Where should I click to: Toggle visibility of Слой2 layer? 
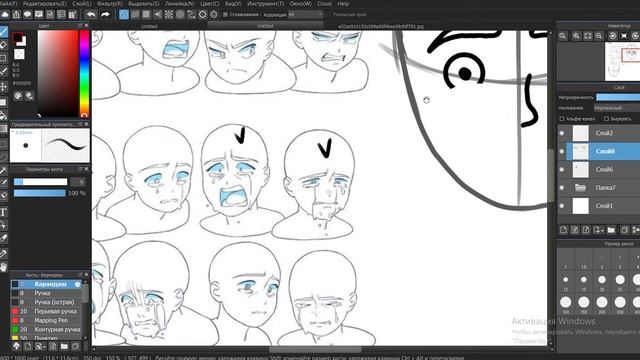click(x=562, y=133)
